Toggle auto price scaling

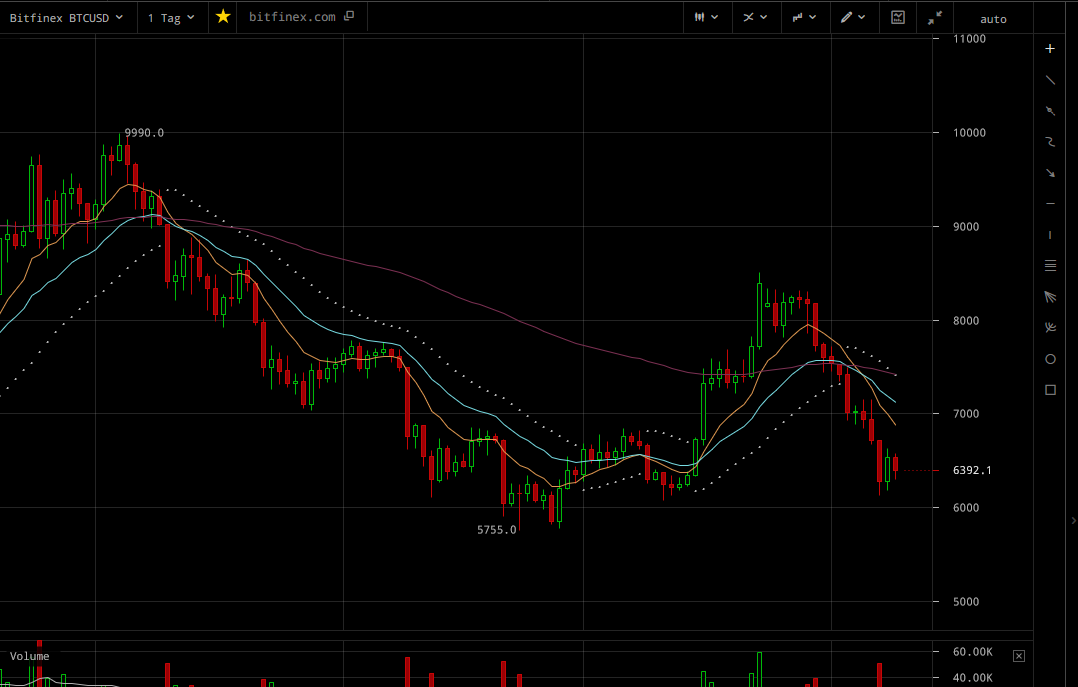(992, 18)
